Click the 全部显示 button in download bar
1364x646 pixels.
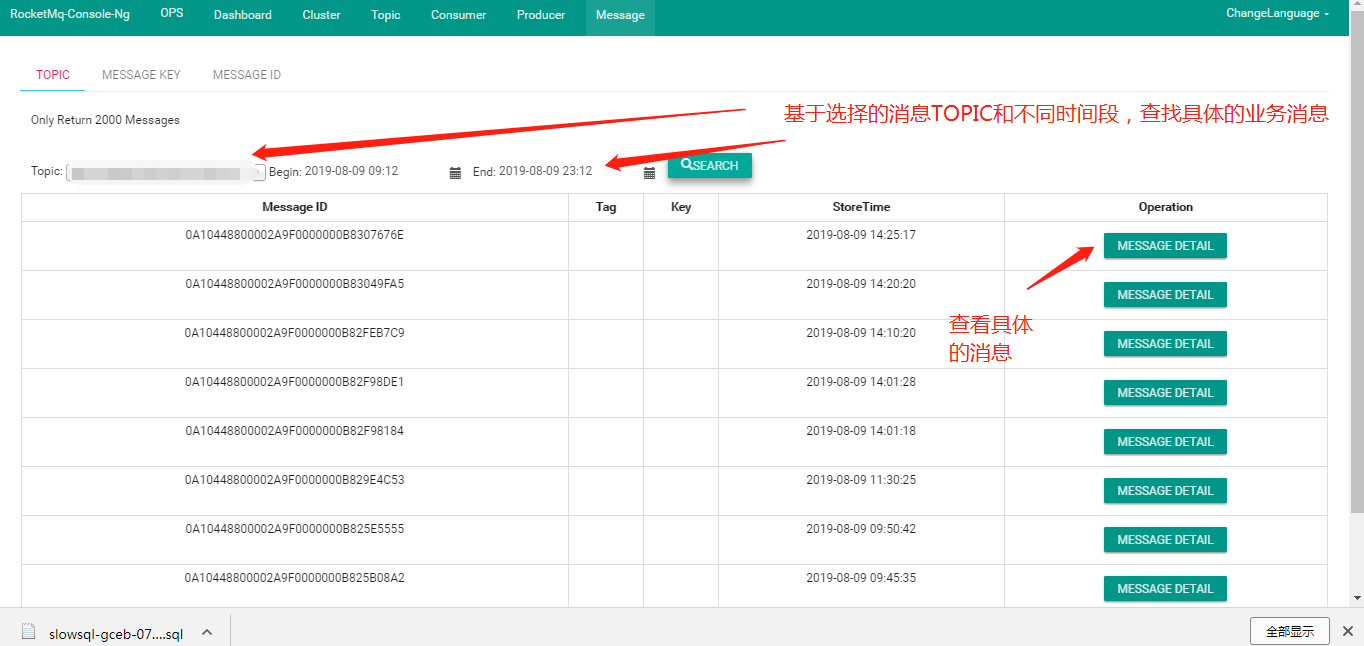coord(1289,631)
